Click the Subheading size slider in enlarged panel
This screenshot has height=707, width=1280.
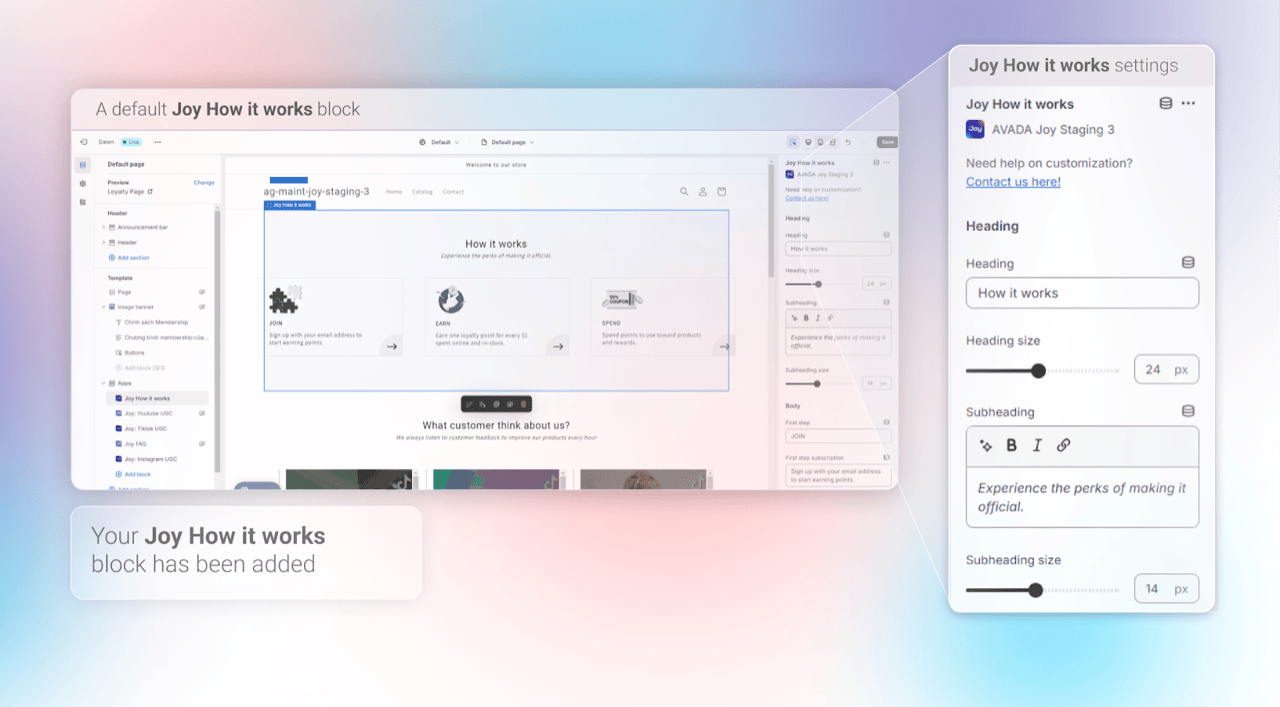(1042, 590)
